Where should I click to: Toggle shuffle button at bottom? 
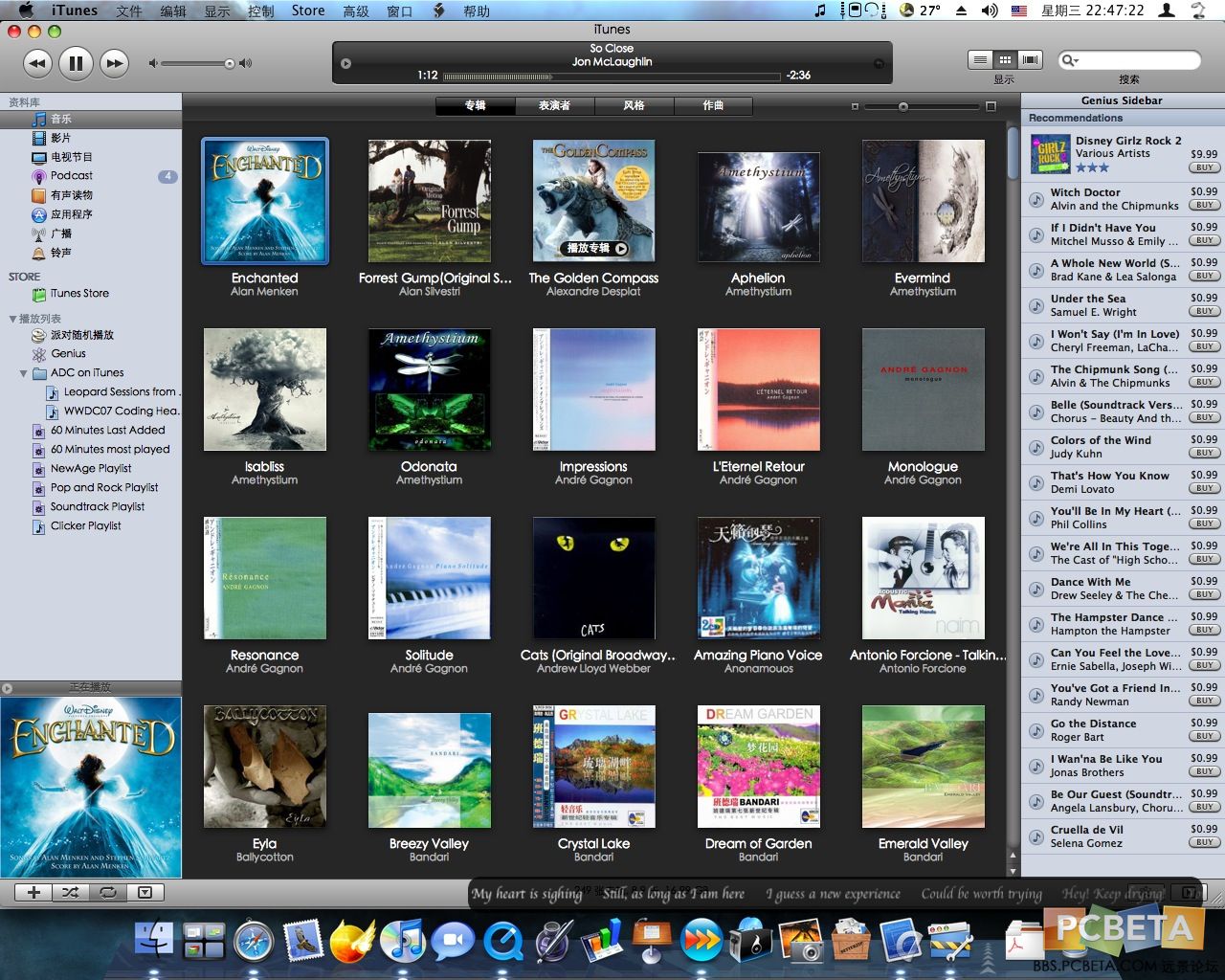coord(71,892)
